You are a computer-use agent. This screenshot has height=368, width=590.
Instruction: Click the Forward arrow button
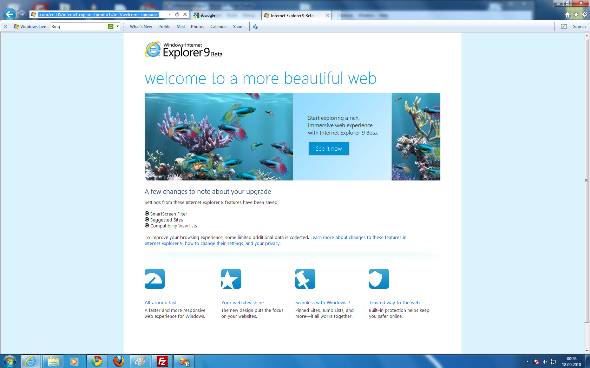point(21,14)
